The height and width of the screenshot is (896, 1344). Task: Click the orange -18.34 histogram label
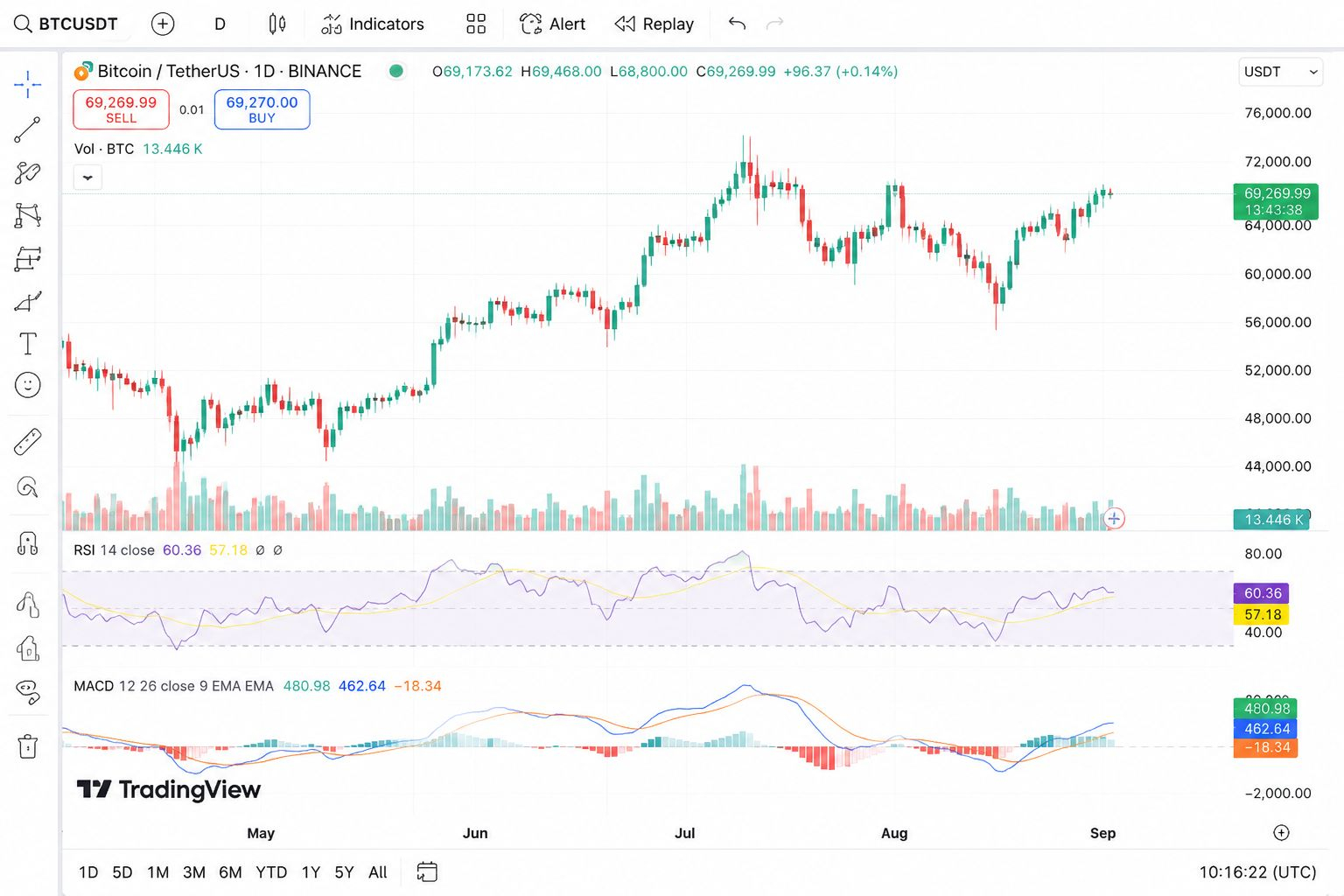(x=1265, y=748)
